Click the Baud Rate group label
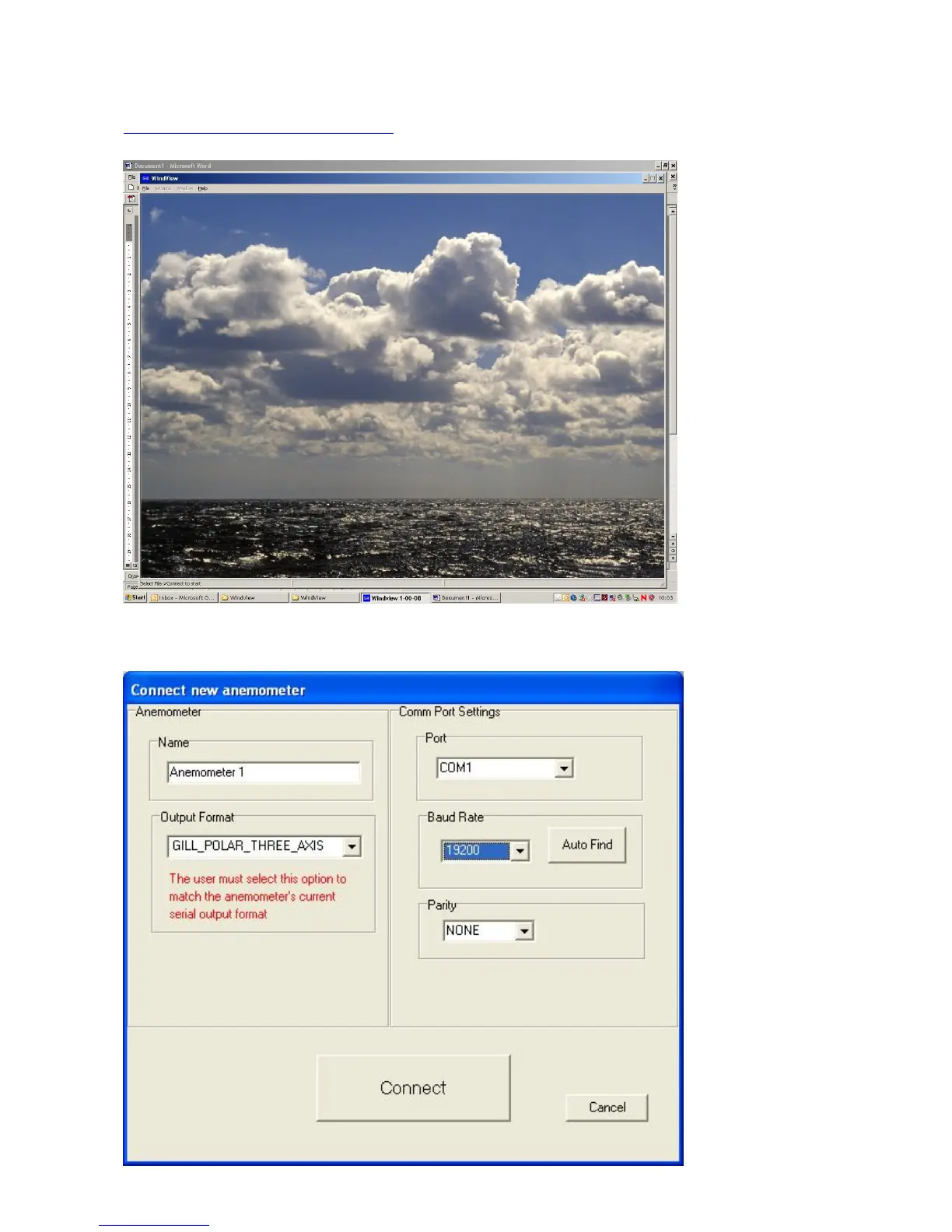 pyautogui.click(x=455, y=817)
